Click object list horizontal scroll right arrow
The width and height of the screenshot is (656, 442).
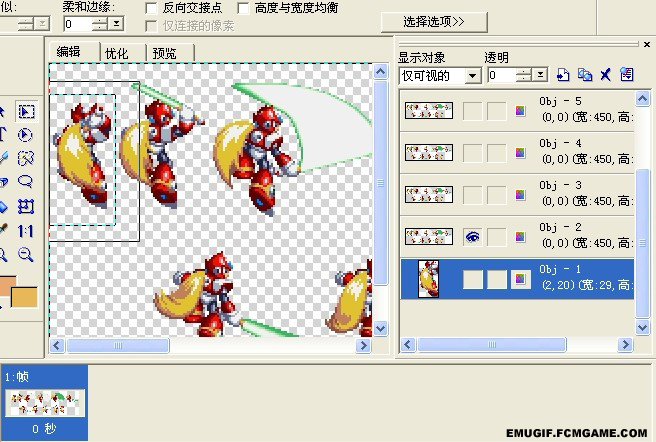[x=625, y=344]
